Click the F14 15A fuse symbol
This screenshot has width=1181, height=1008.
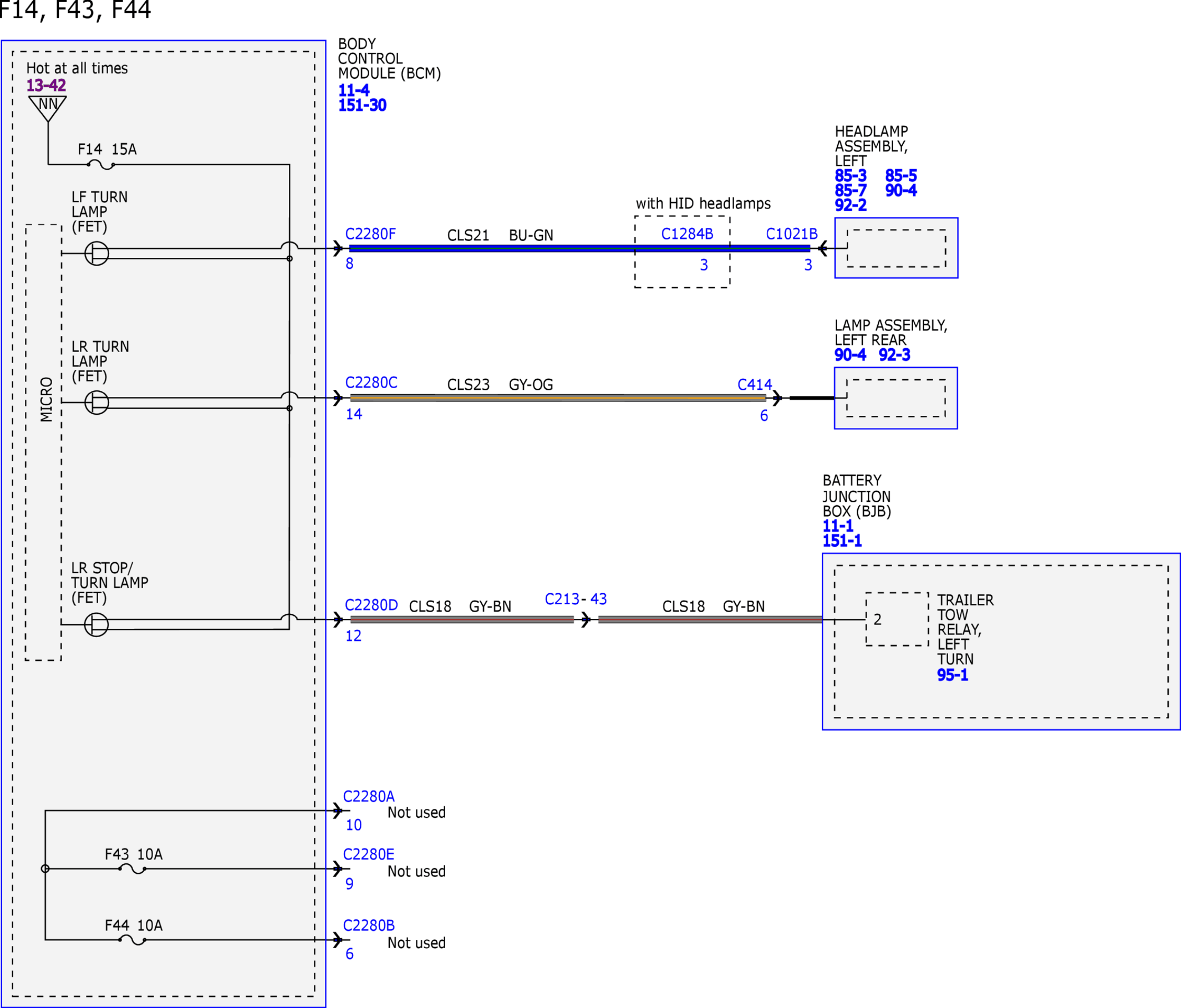click(101, 165)
